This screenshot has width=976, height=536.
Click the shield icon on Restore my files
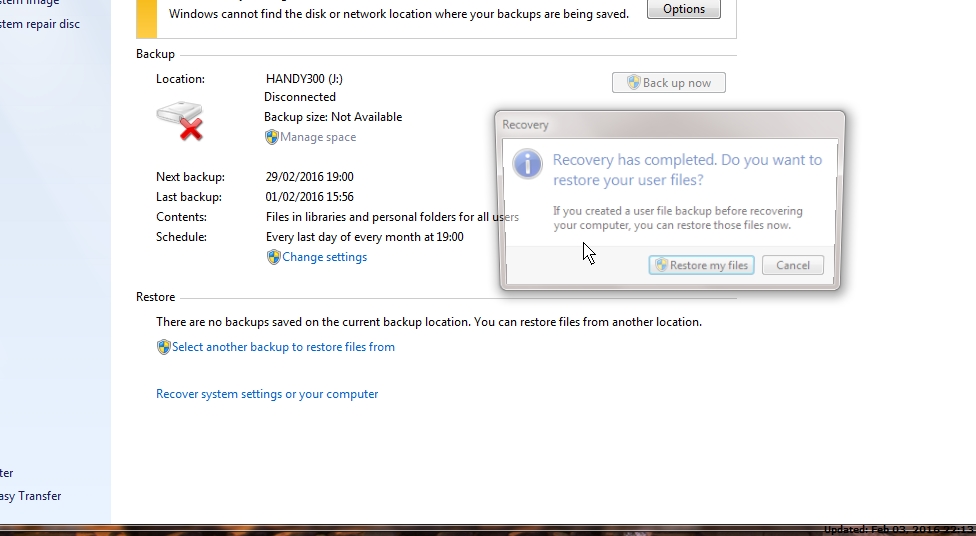pos(660,265)
